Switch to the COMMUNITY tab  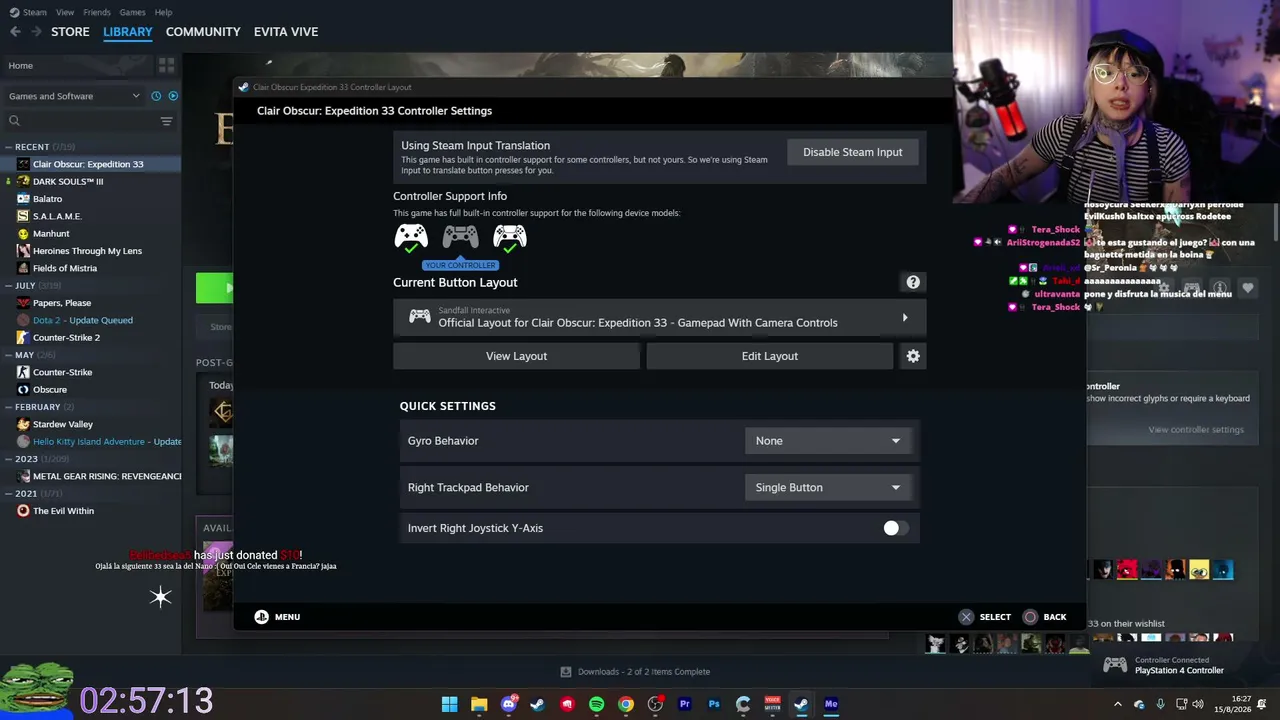tap(203, 32)
